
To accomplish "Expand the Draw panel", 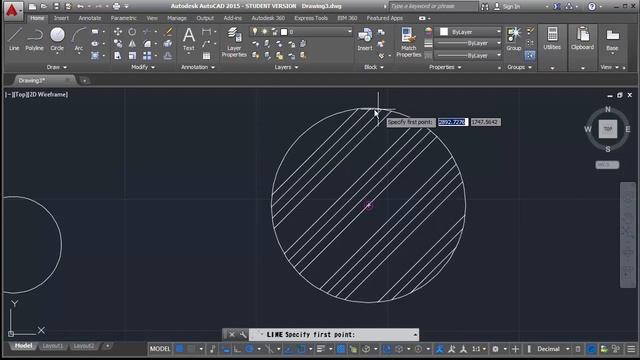I will tap(56, 67).
